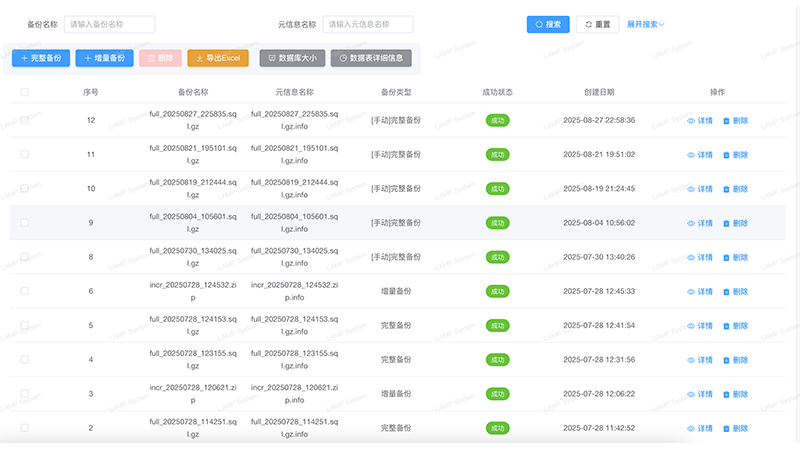Click the pink 删除 batch delete button
Image resolution: width=800 pixels, height=450 pixels.
pos(160,58)
